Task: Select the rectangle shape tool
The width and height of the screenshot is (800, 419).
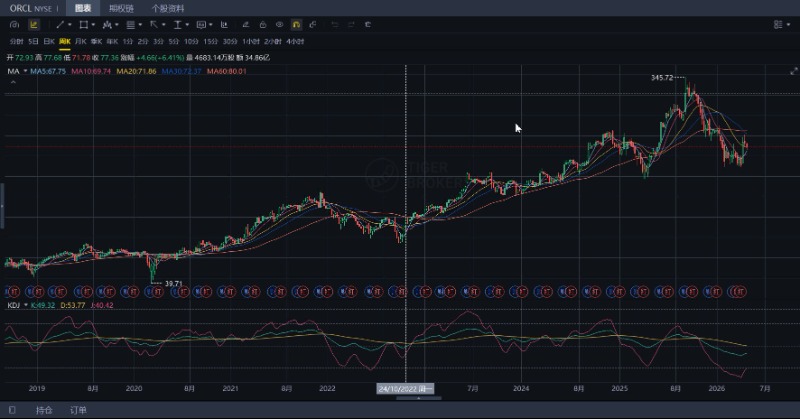Action: coord(84,24)
